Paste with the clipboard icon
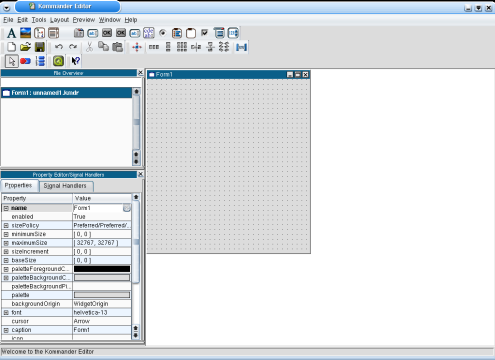The width and height of the screenshot is (495, 360). click(x=117, y=47)
